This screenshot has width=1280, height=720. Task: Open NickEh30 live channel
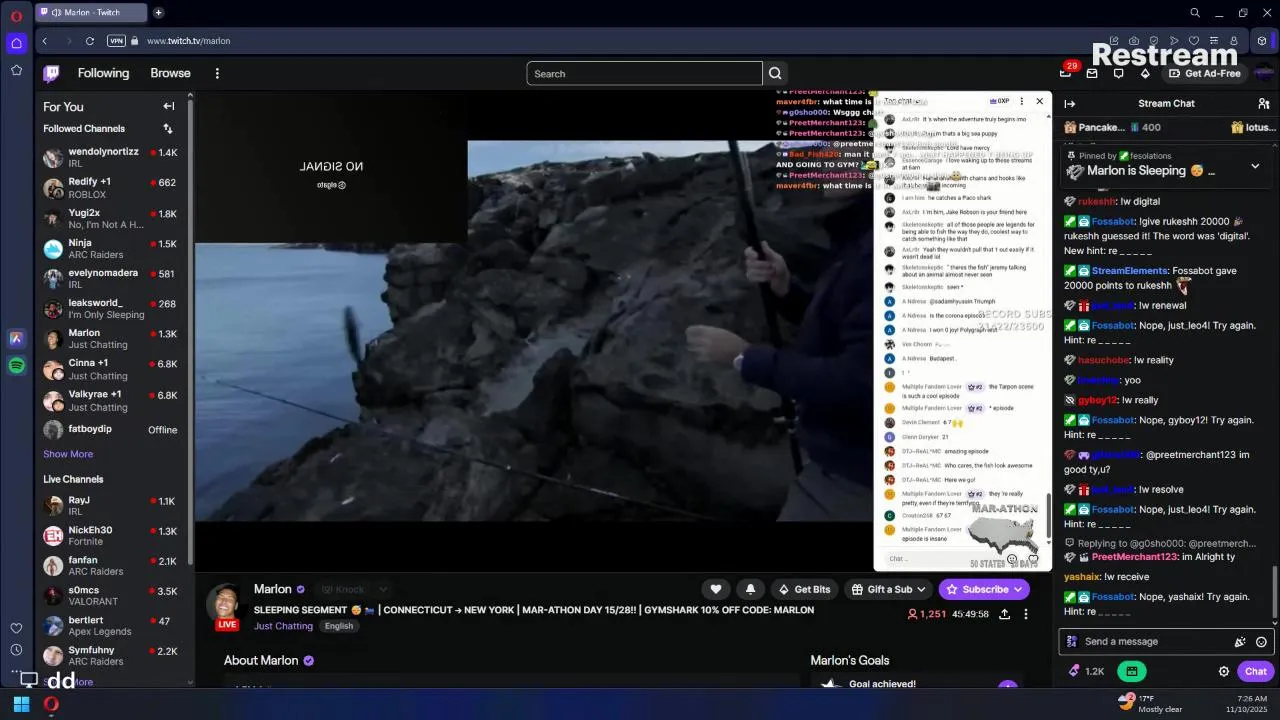[x=115, y=536]
